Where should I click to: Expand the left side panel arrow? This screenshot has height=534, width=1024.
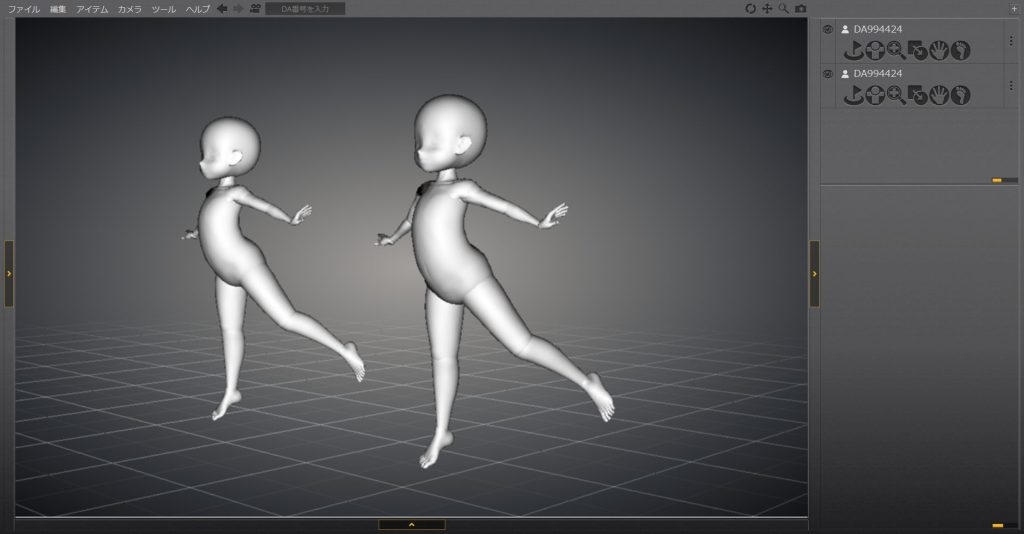(9, 273)
